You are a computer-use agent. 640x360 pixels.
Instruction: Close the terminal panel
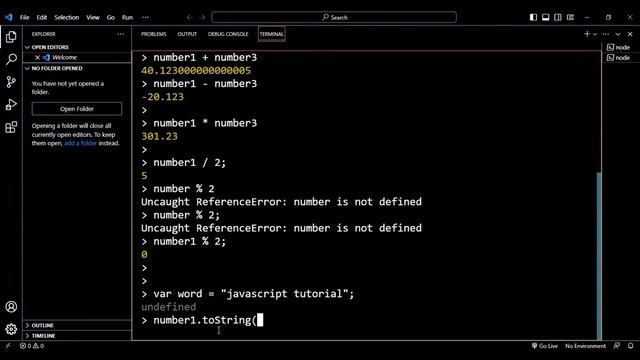point(630,34)
